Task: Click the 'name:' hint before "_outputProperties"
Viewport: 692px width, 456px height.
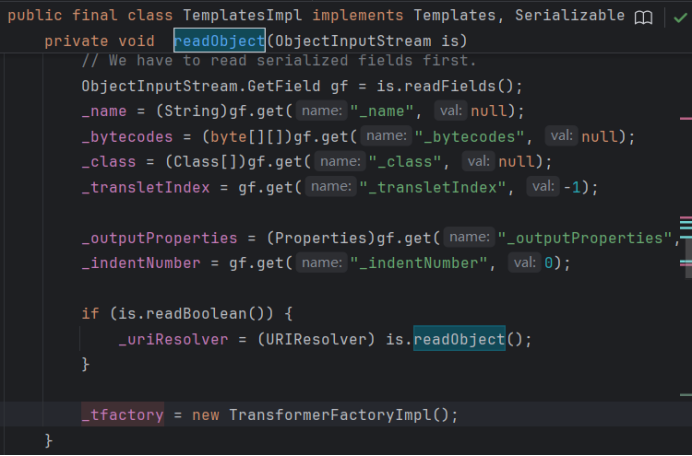Action: tap(468, 238)
